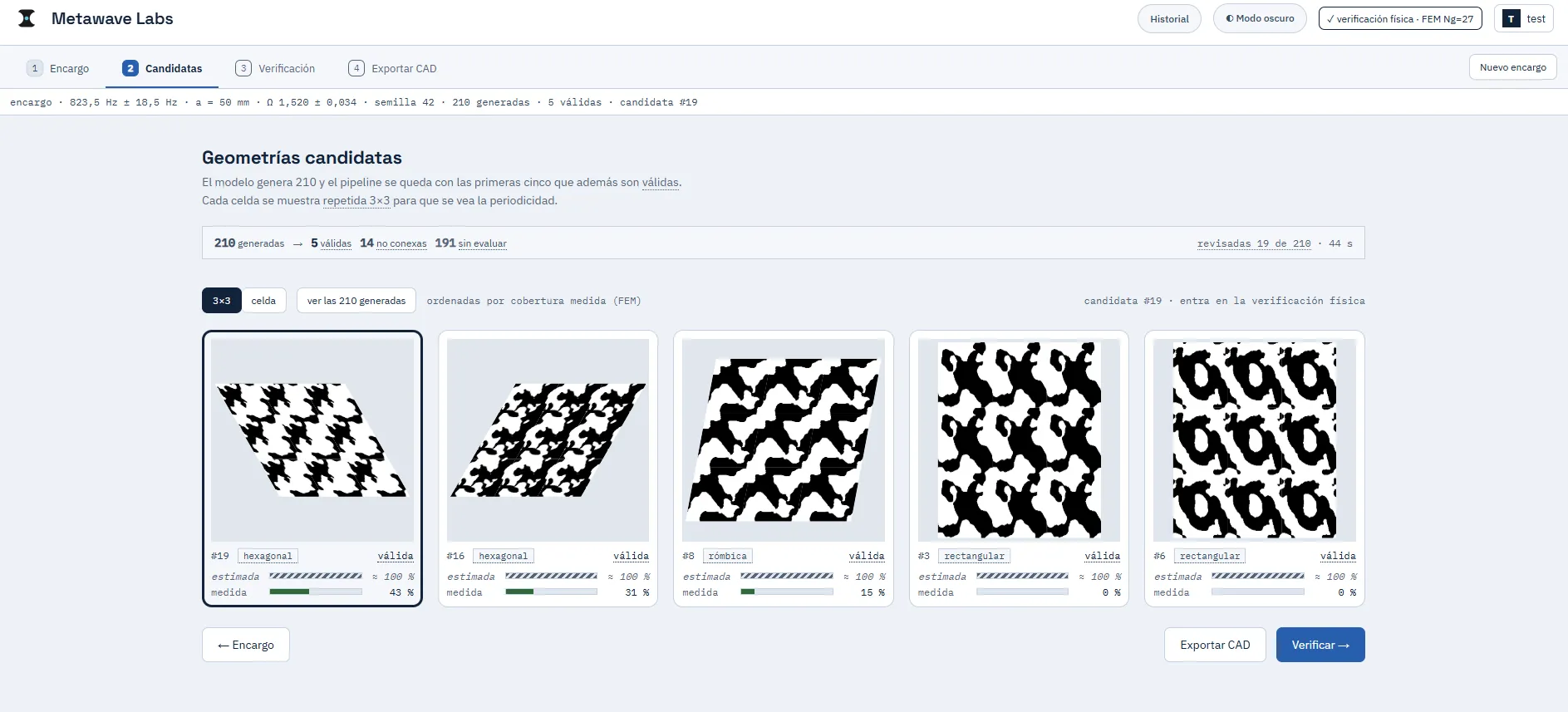
Task: Click the 823,5 Hz ± 18,5 Hz value
Action: 123,102
